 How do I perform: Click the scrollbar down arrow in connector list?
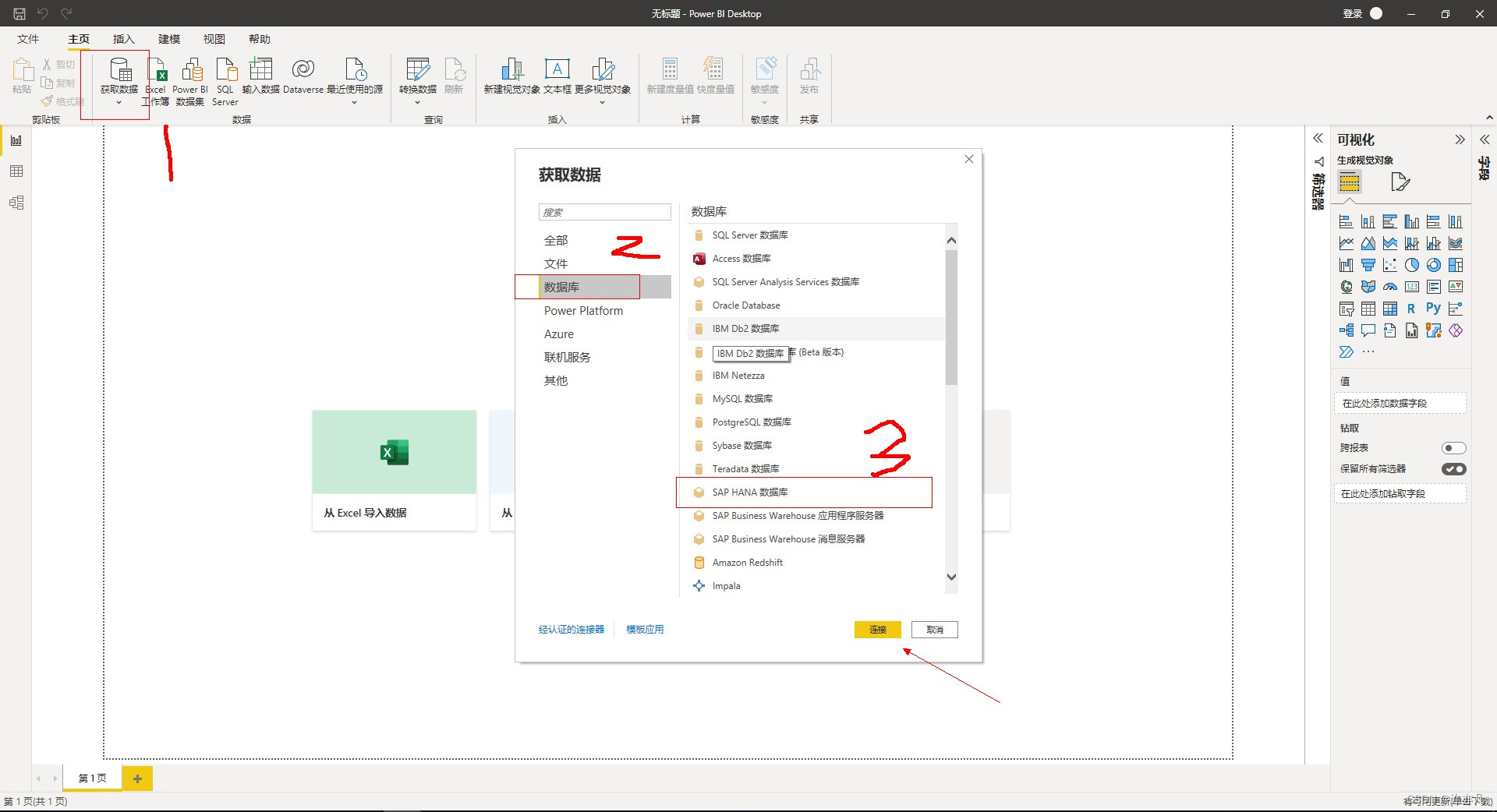pos(951,577)
